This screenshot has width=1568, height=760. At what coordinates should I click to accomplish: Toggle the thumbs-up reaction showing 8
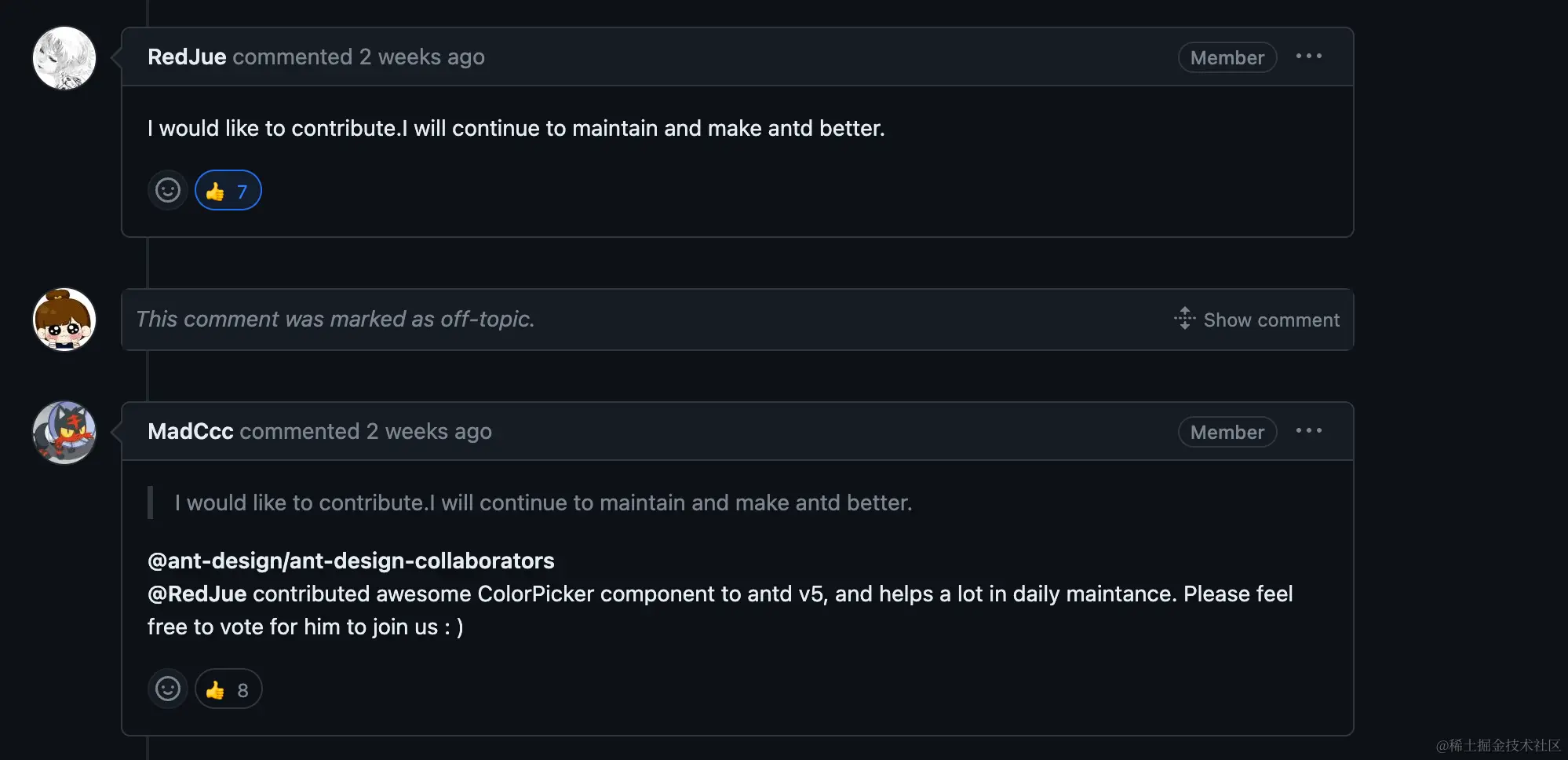[x=228, y=689]
